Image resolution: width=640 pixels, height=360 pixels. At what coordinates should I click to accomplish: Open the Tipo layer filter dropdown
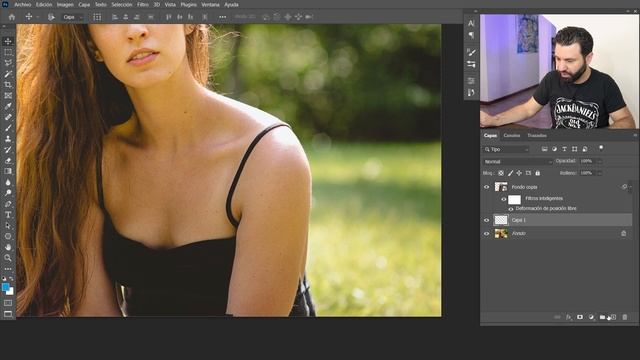click(x=506, y=149)
